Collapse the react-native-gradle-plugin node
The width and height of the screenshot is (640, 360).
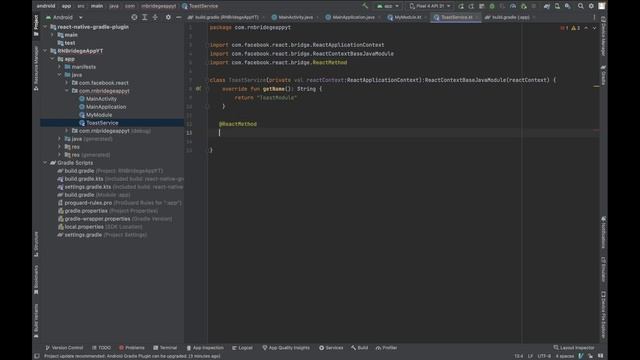(45, 27)
